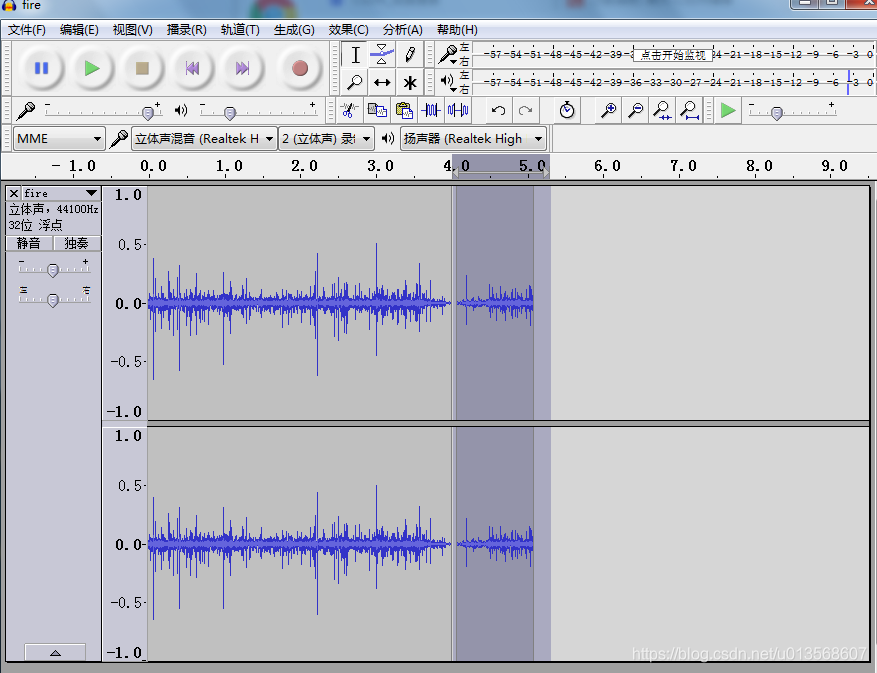Adjust the fire track pan slider
The height and width of the screenshot is (673, 877).
click(x=54, y=299)
